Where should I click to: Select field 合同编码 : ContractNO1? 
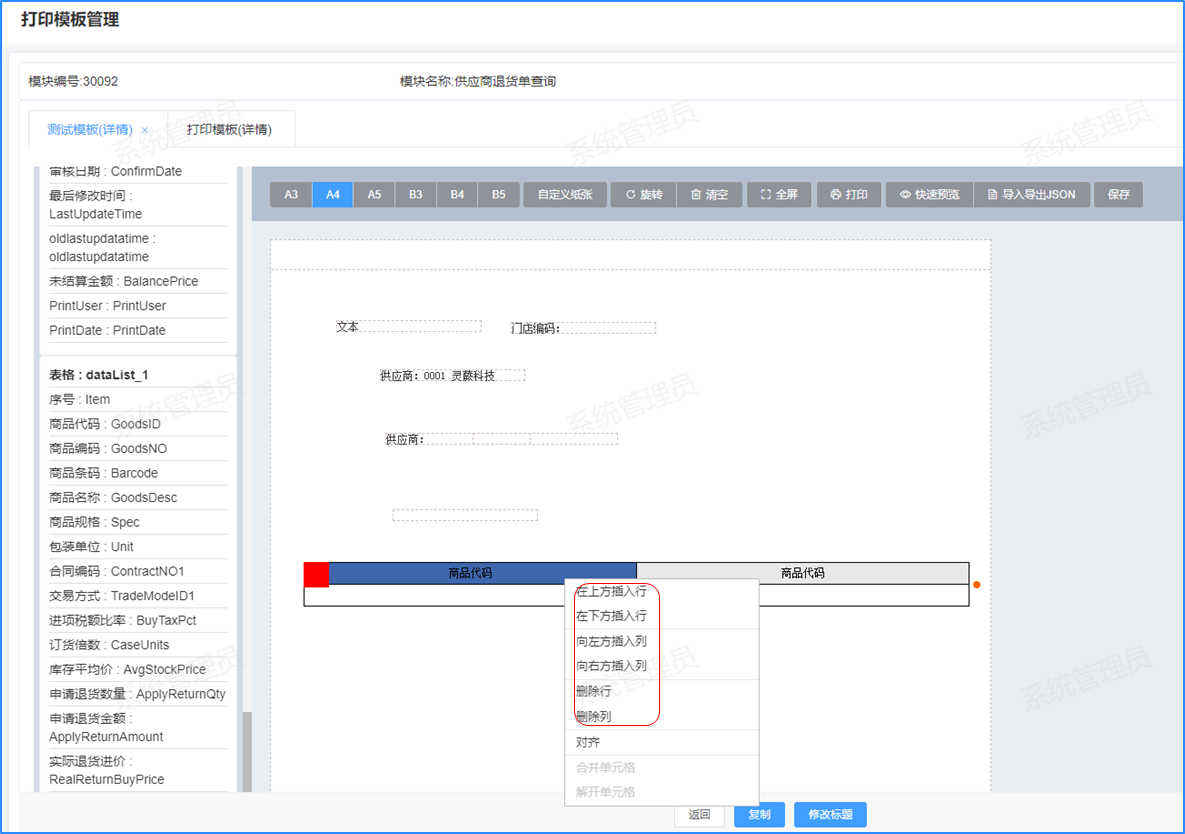pyautogui.click(x=138, y=571)
